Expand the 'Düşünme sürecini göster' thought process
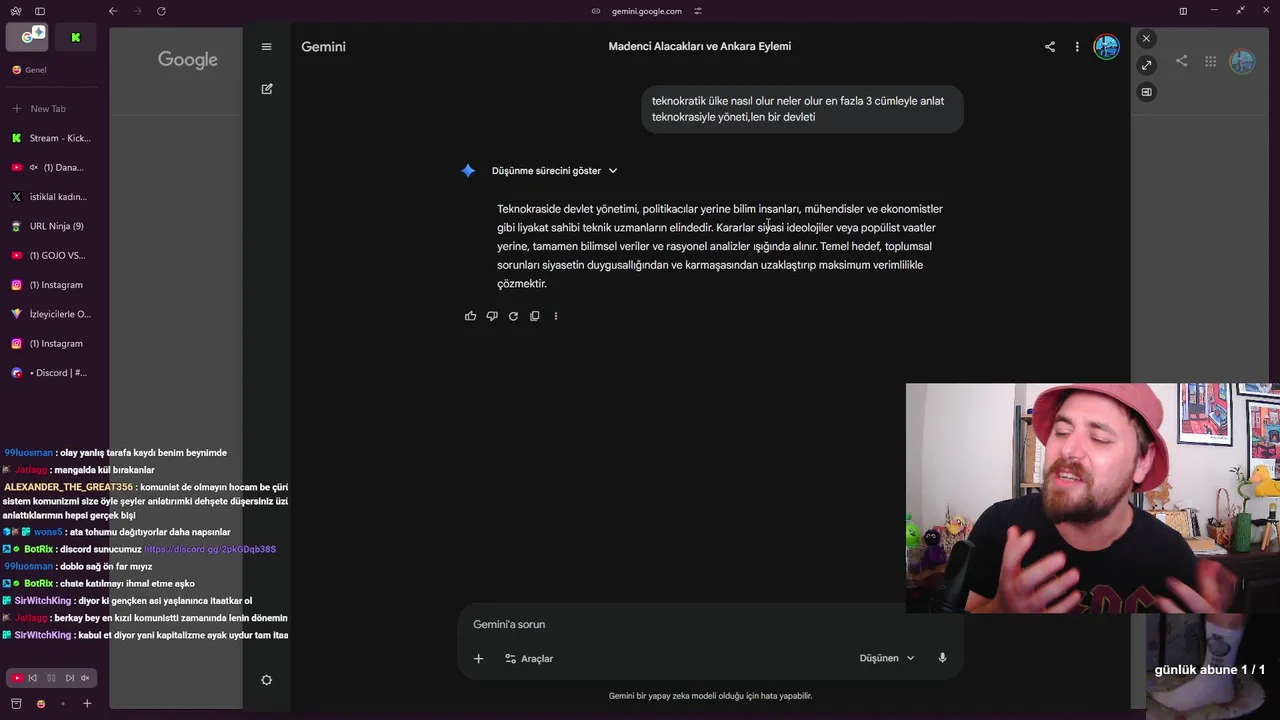 click(554, 171)
